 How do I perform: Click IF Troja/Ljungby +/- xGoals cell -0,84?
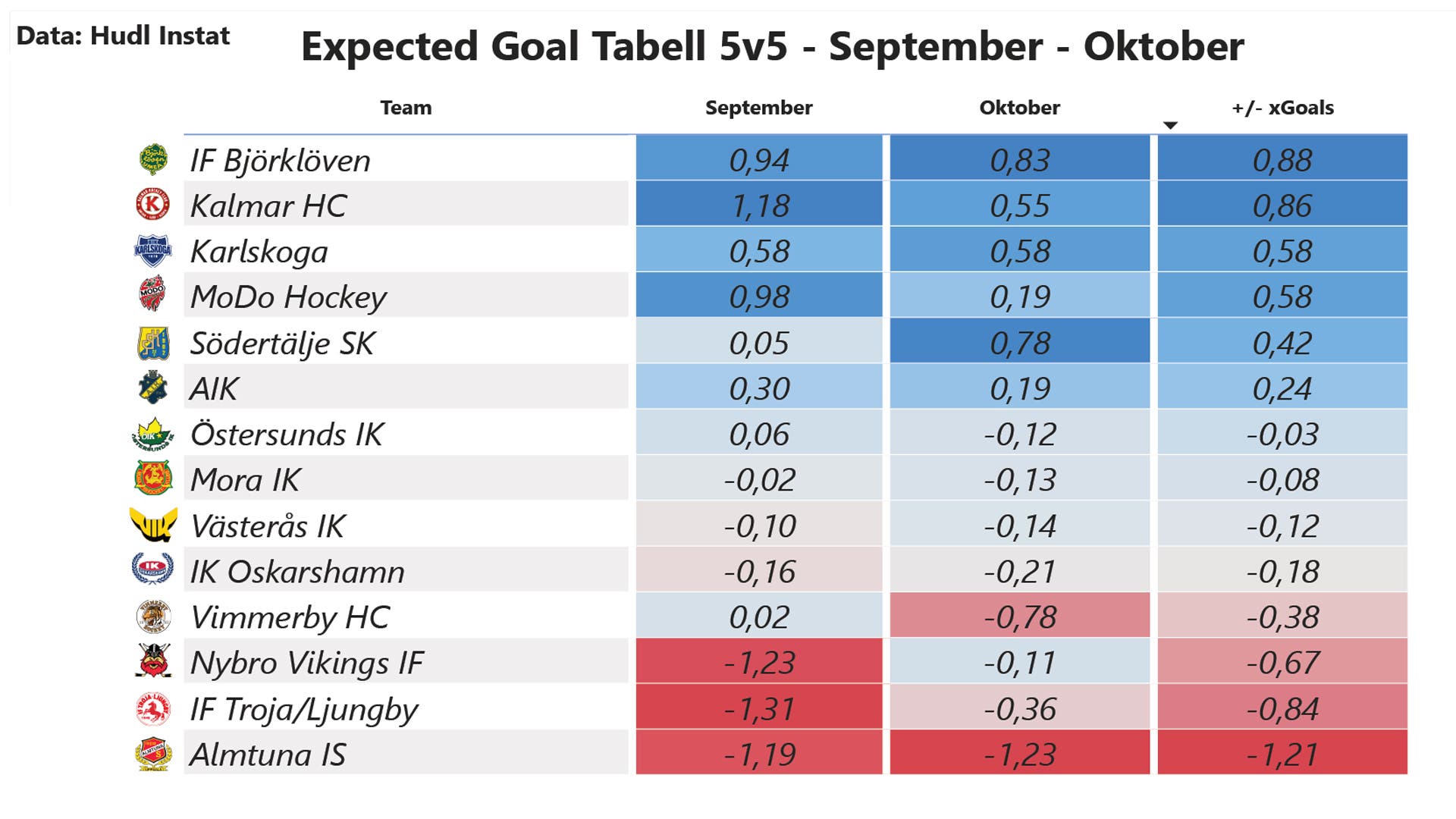[1282, 709]
